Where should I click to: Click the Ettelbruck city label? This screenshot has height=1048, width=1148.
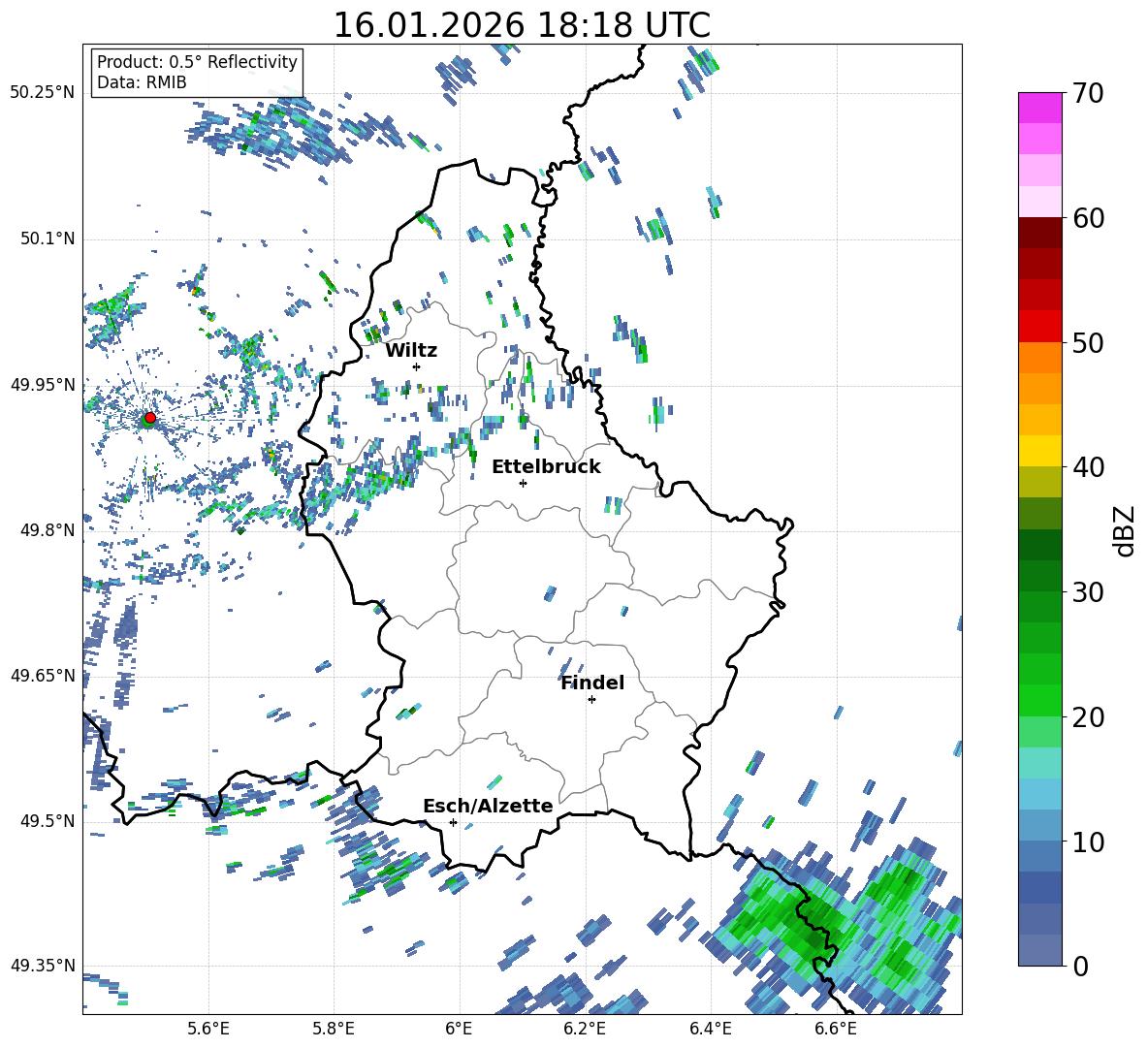(546, 467)
